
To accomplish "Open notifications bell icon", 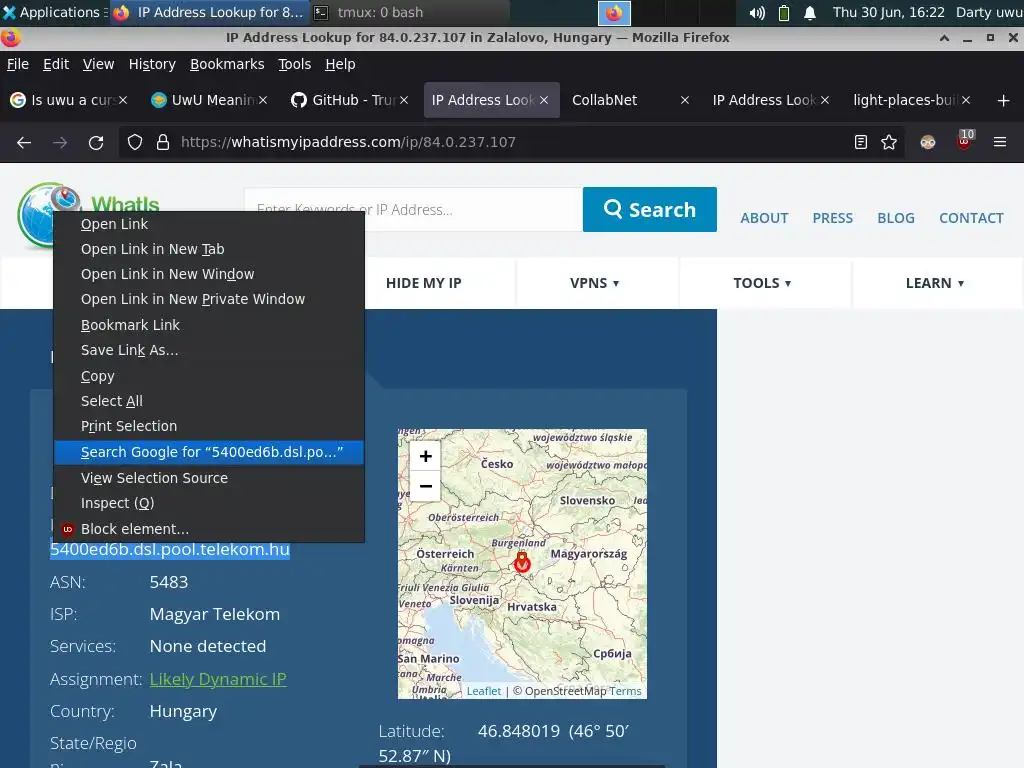I will pos(810,12).
